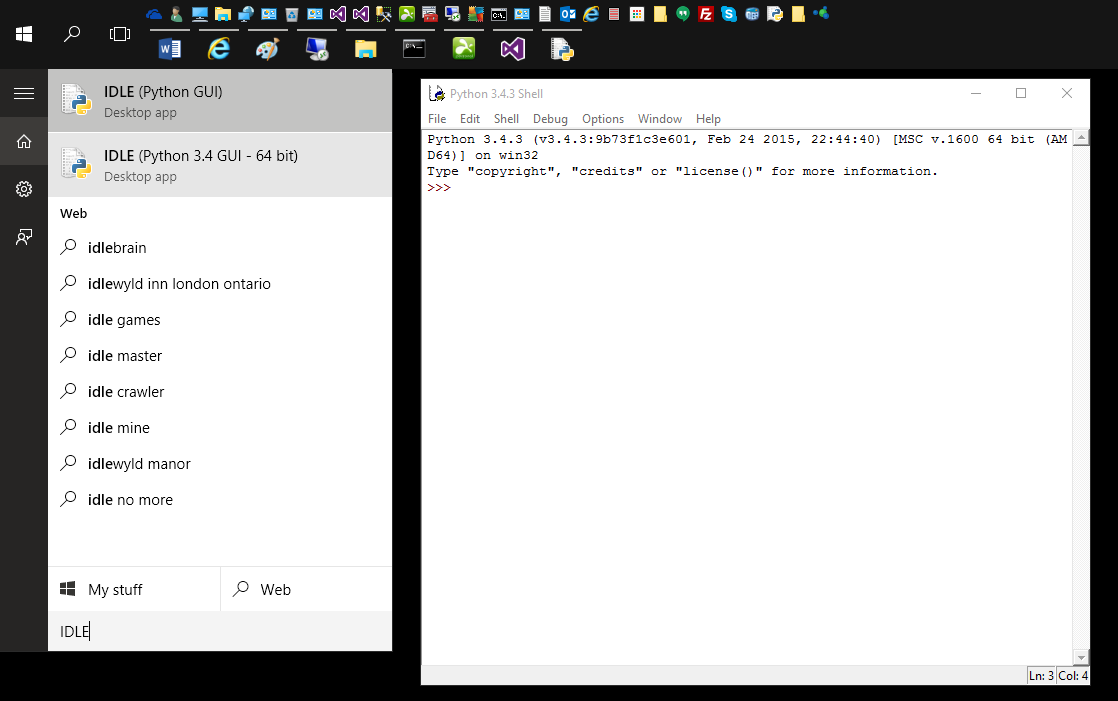Click the scrollbar down arrow in Python Shell

(x=1081, y=657)
